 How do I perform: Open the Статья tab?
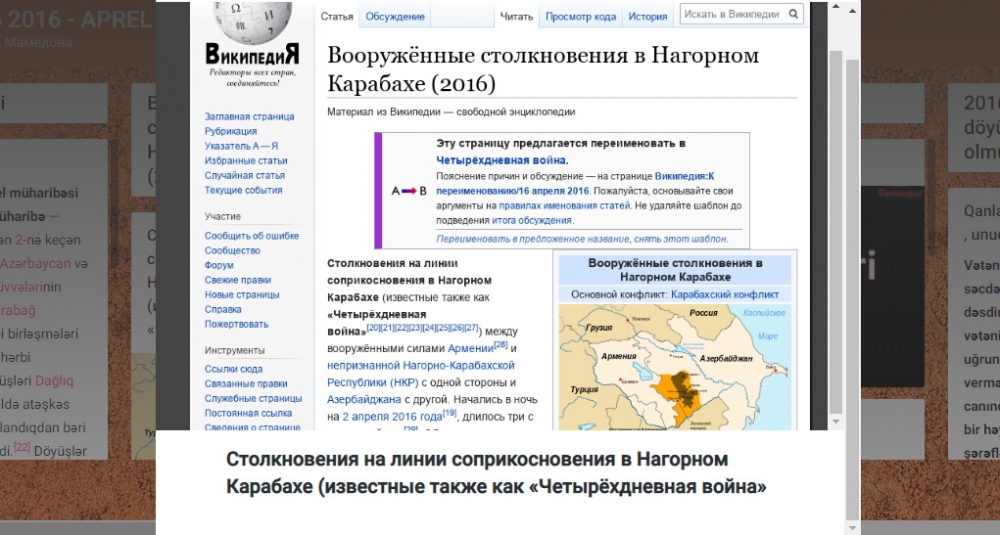click(337, 17)
